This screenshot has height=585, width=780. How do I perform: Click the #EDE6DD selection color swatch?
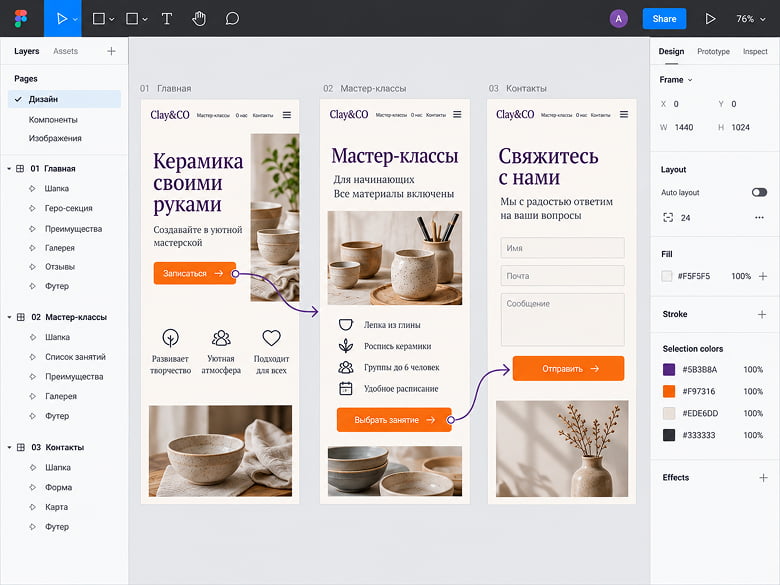[669, 413]
